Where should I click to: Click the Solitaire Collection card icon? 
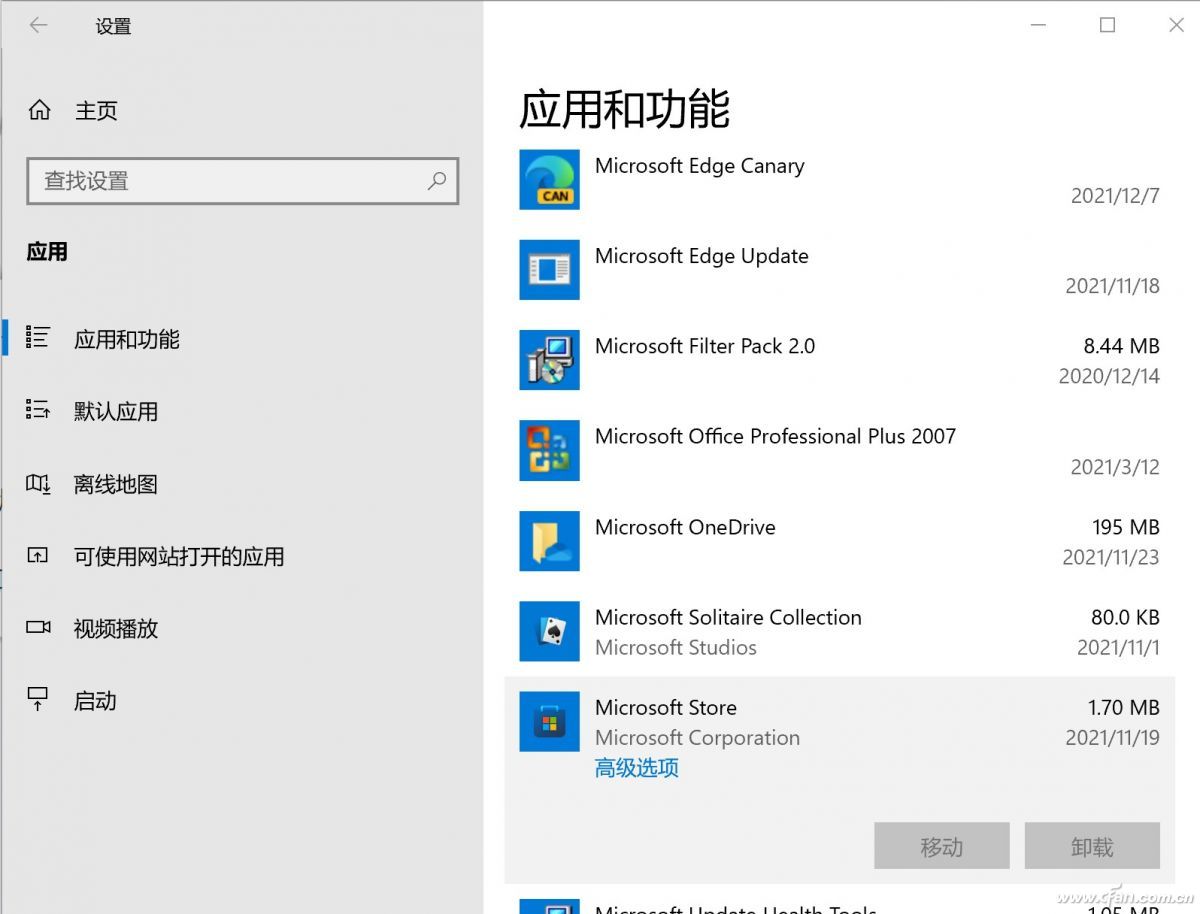pyautogui.click(x=549, y=631)
